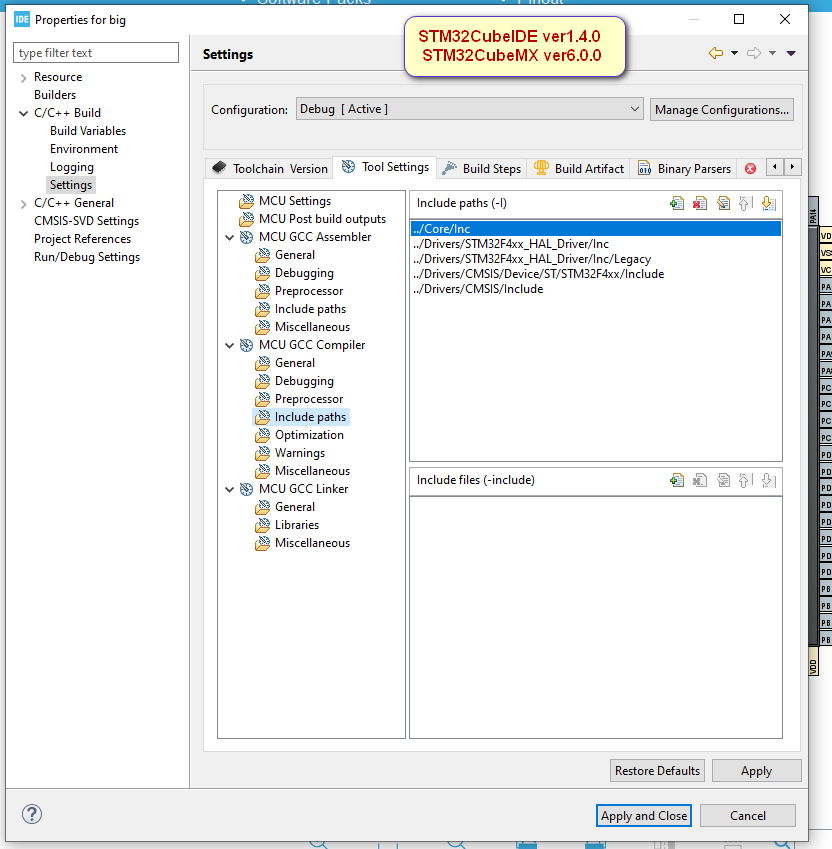Select the Tool Settings tab
This screenshot has width=832, height=849.
pos(385,167)
